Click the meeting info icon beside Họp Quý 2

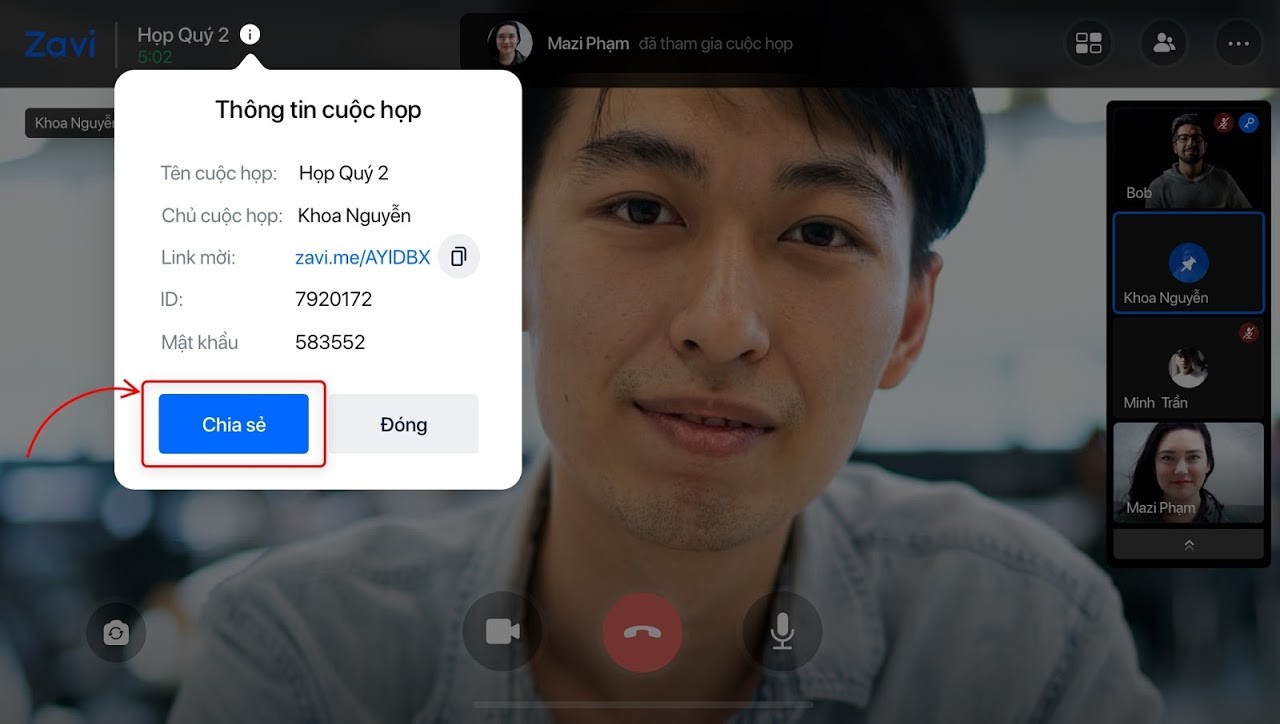(250, 35)
